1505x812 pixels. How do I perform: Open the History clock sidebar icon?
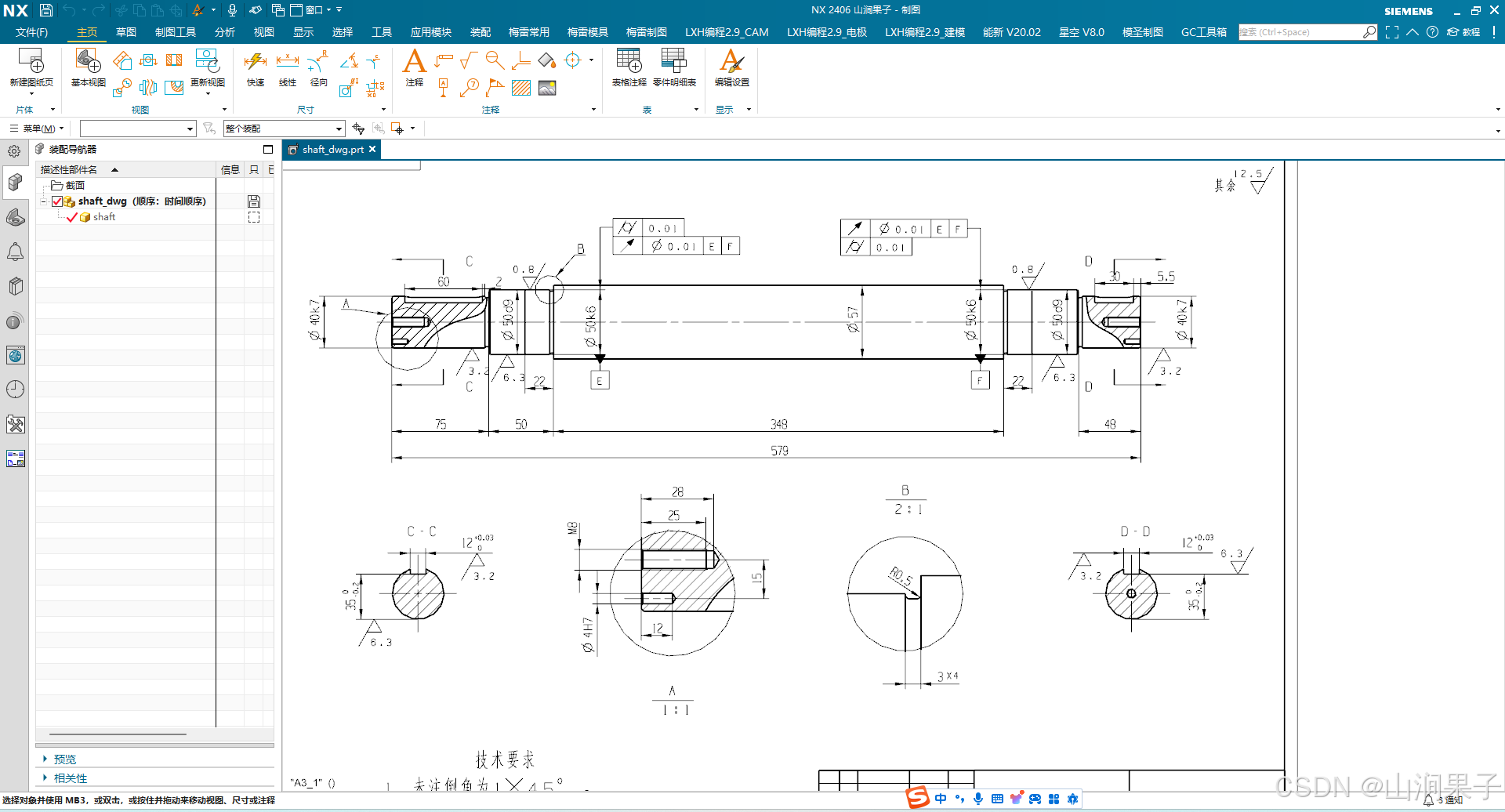tap(15, 390)
